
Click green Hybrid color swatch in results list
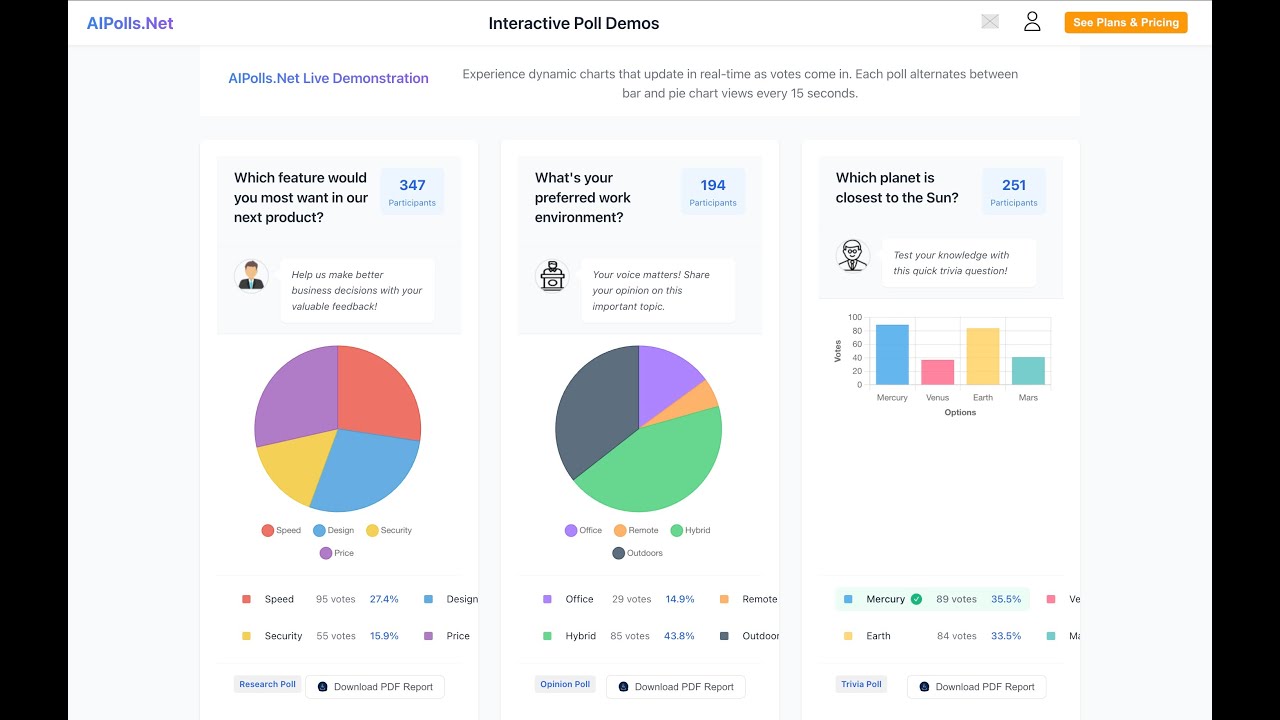point(547,636)
